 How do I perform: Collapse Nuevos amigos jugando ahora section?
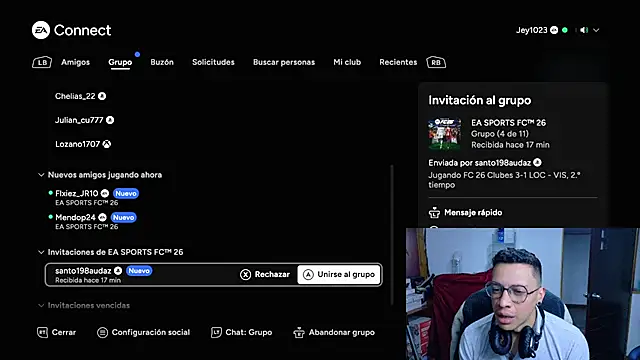41,175
